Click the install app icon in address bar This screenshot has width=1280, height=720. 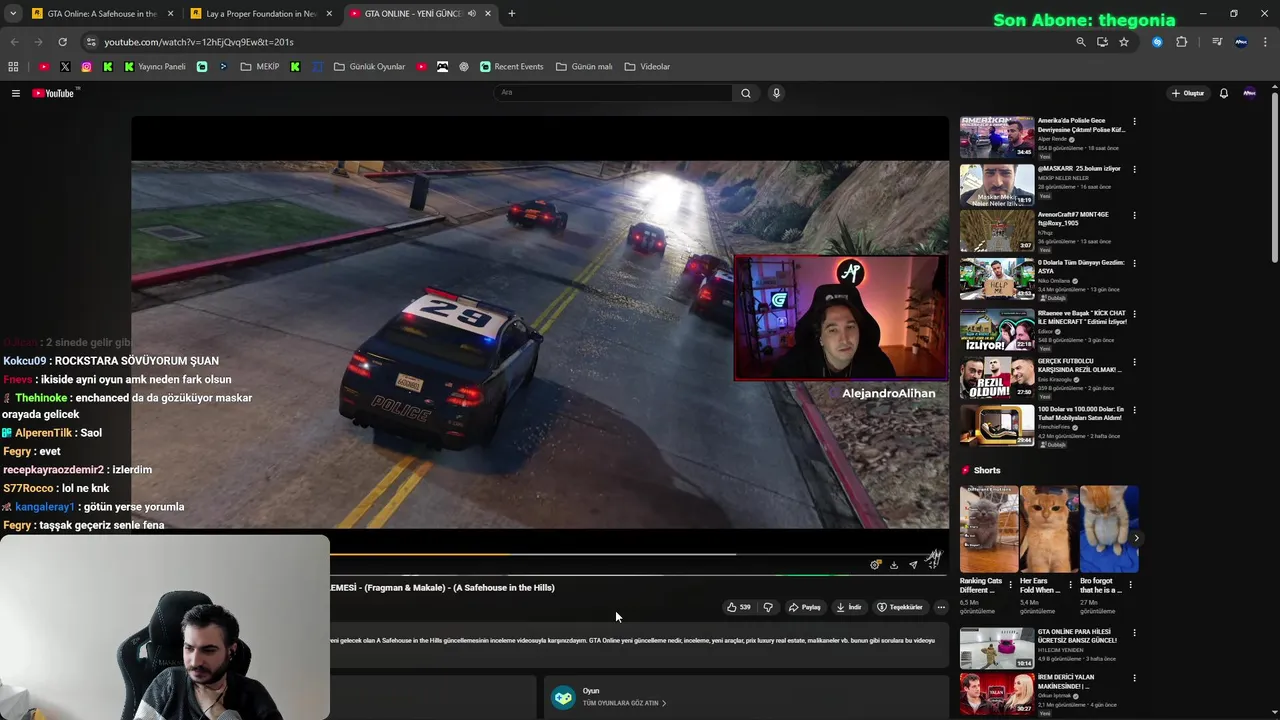tap(1102, 42)
